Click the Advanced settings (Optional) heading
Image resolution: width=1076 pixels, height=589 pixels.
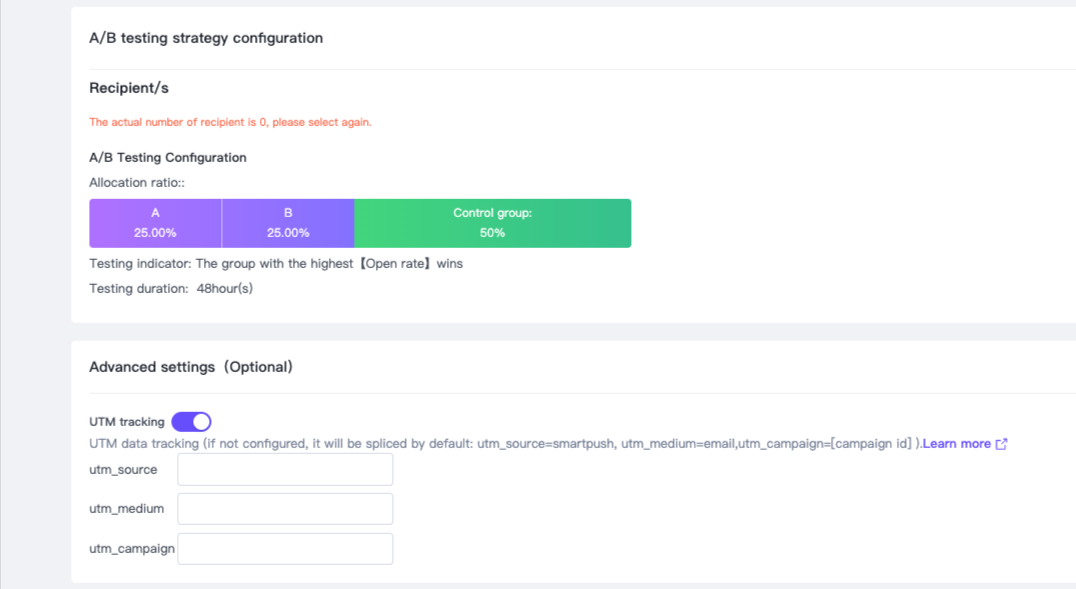point(191,367)
